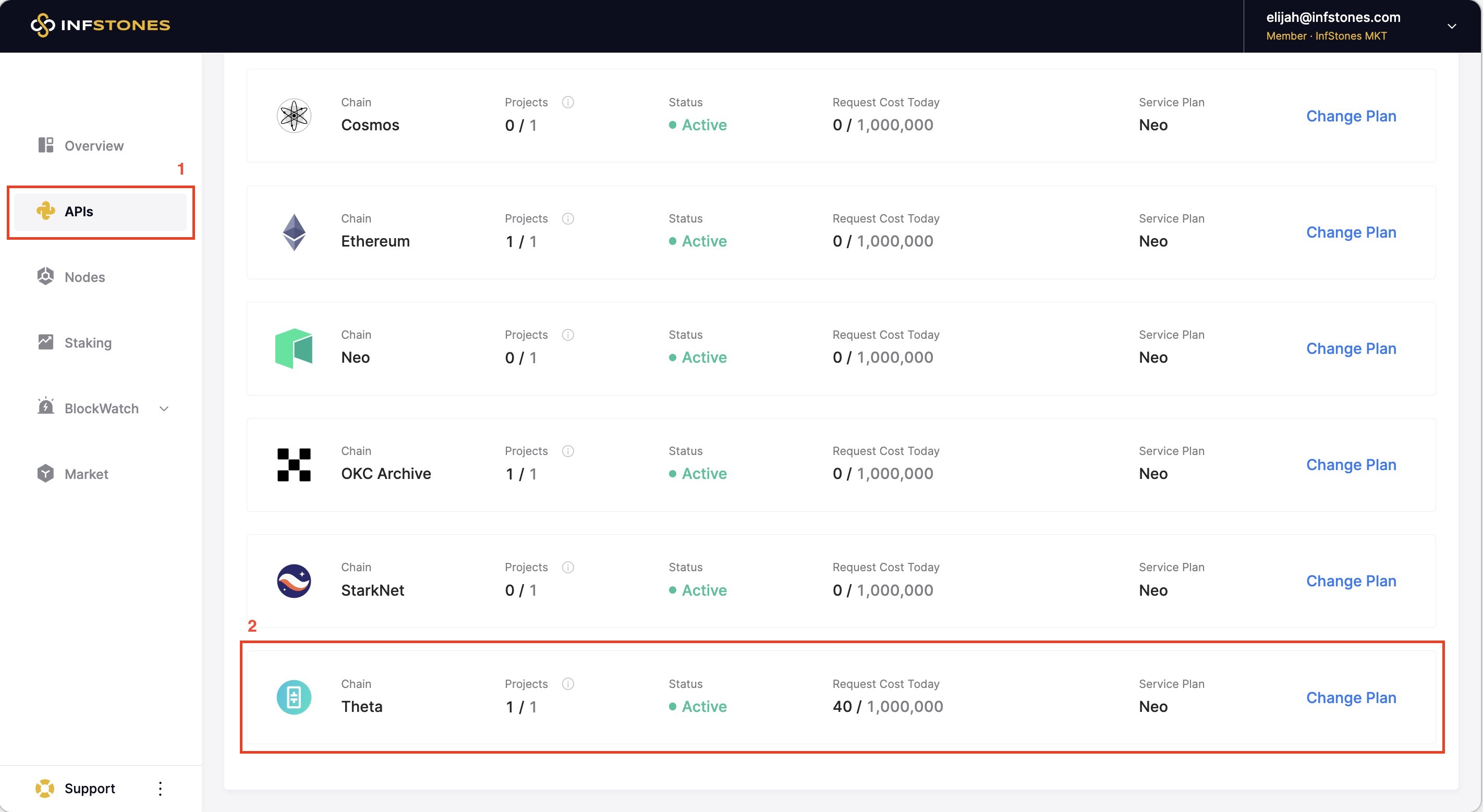Open the Staking section

(x=88, y=342)
